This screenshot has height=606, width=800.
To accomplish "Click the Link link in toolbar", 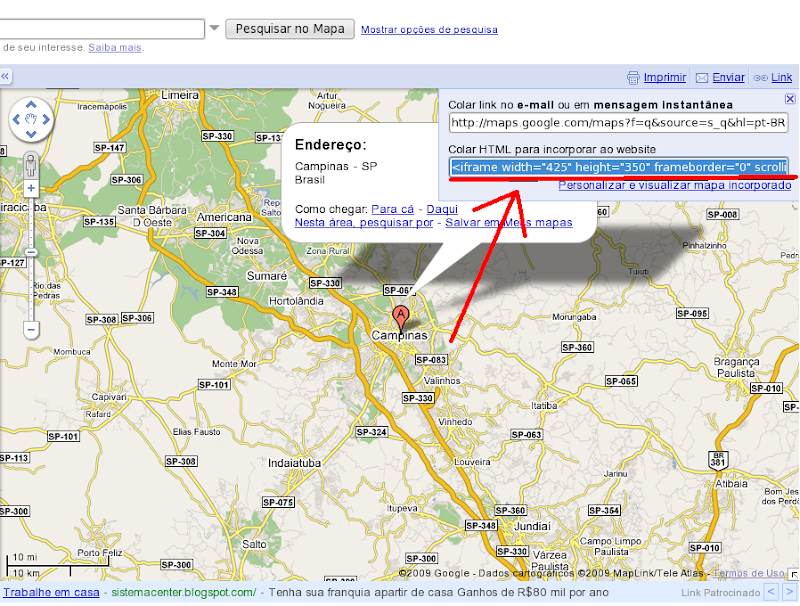I will tap(781, 77).
